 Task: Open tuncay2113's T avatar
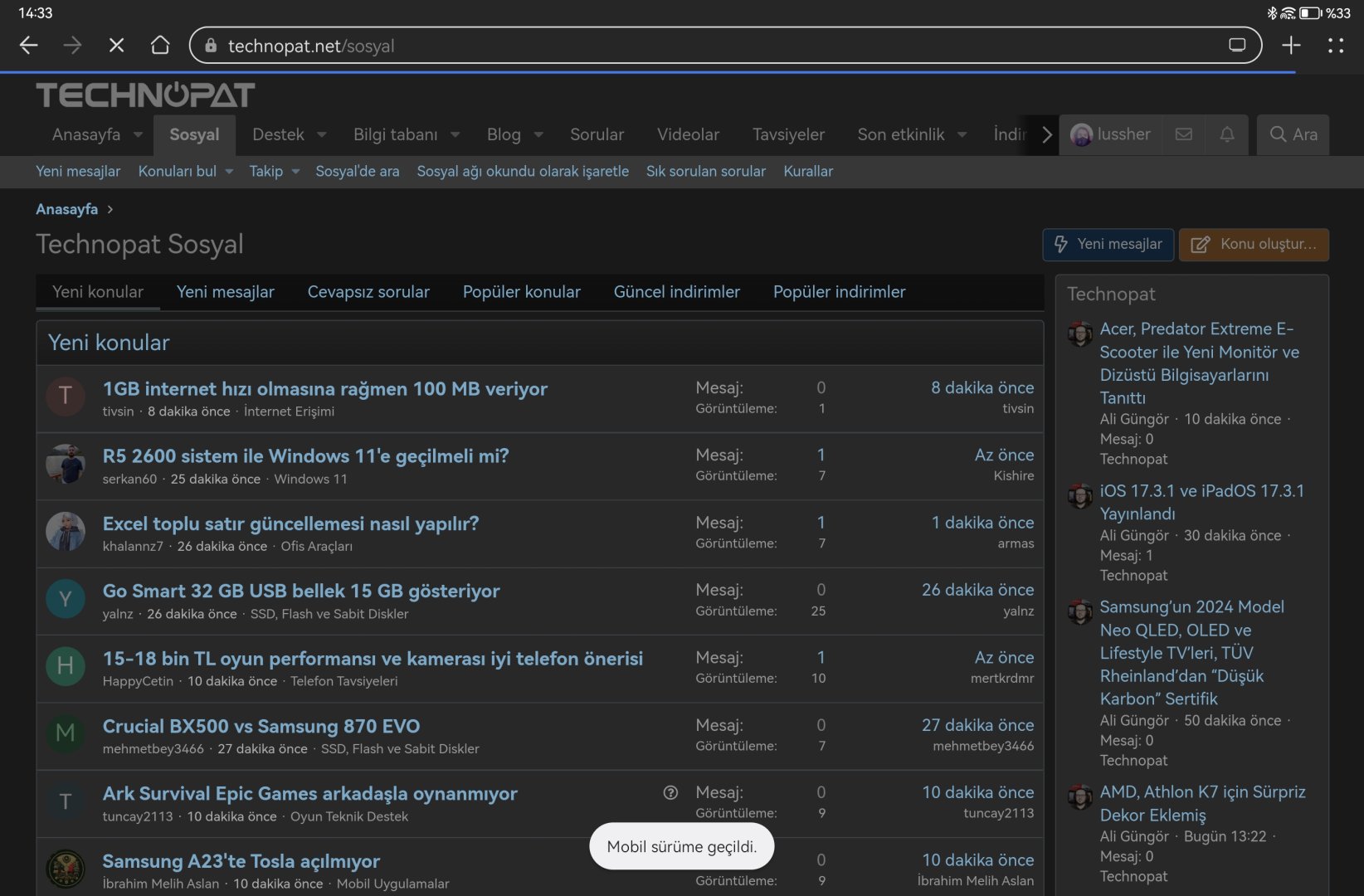point(66,801)
